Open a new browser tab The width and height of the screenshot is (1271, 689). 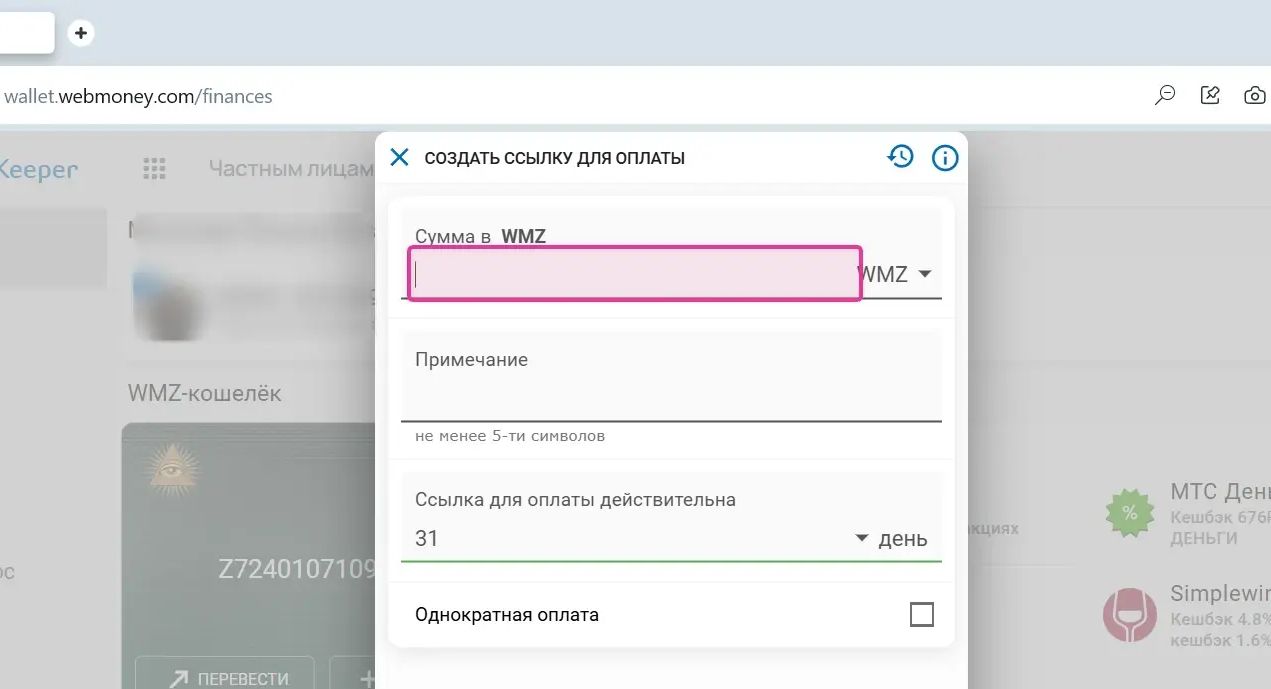[81, 33]
